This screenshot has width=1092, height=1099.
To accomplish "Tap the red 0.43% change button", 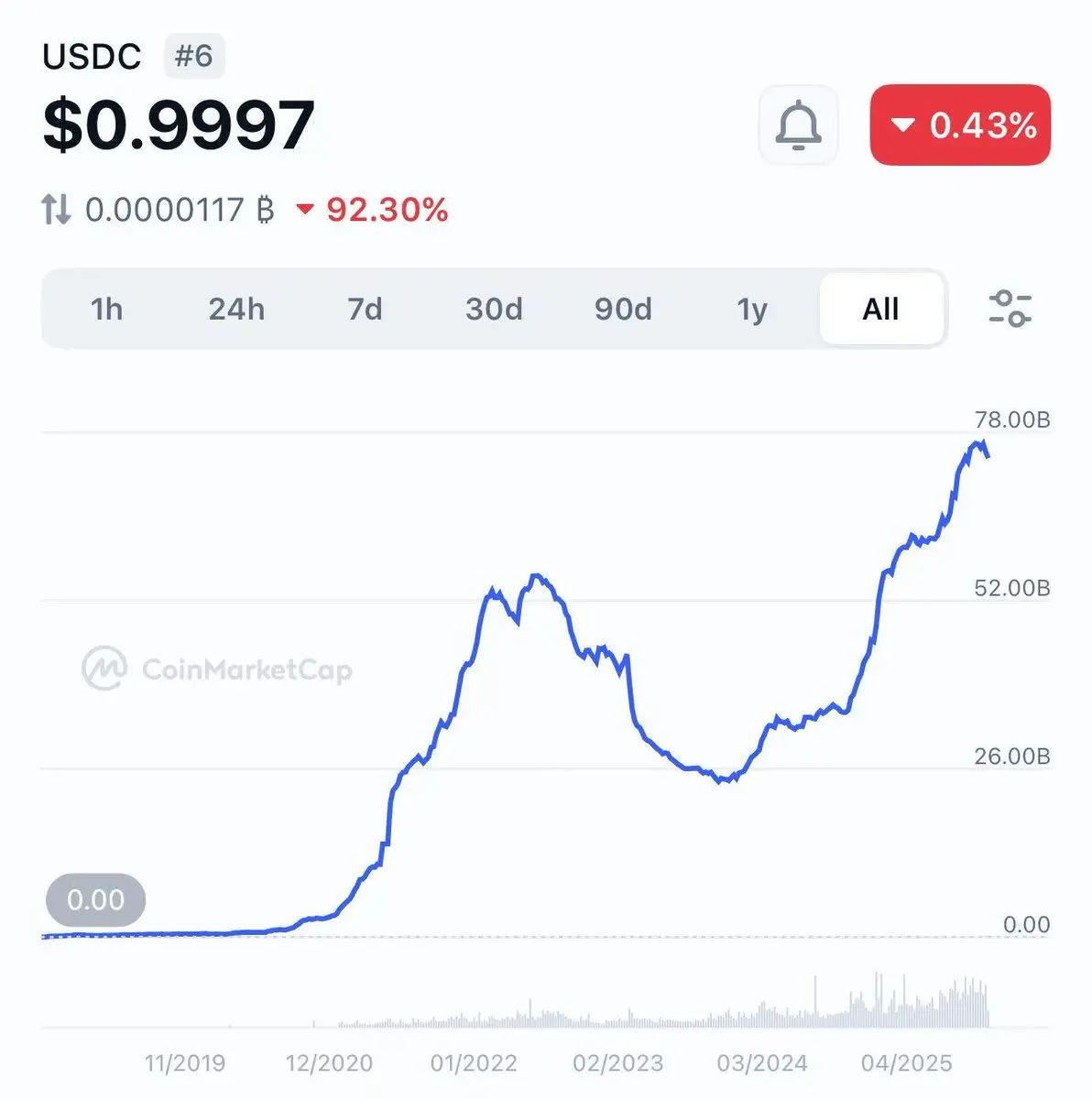I will tap(960, 125).
